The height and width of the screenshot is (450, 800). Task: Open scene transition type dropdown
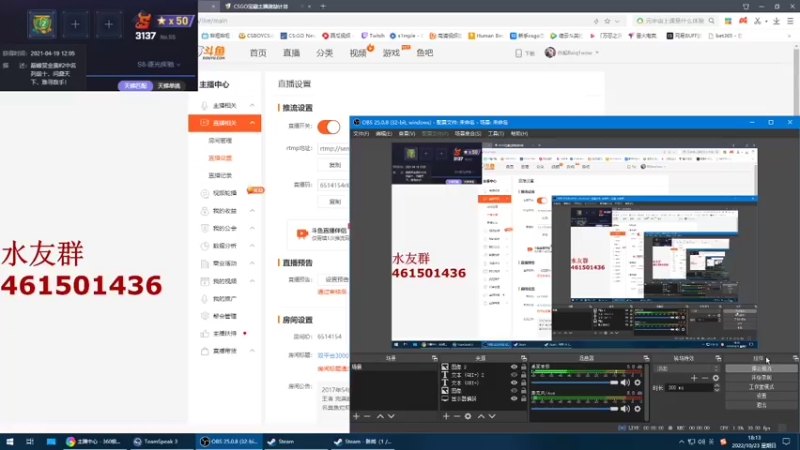(687, 368)
